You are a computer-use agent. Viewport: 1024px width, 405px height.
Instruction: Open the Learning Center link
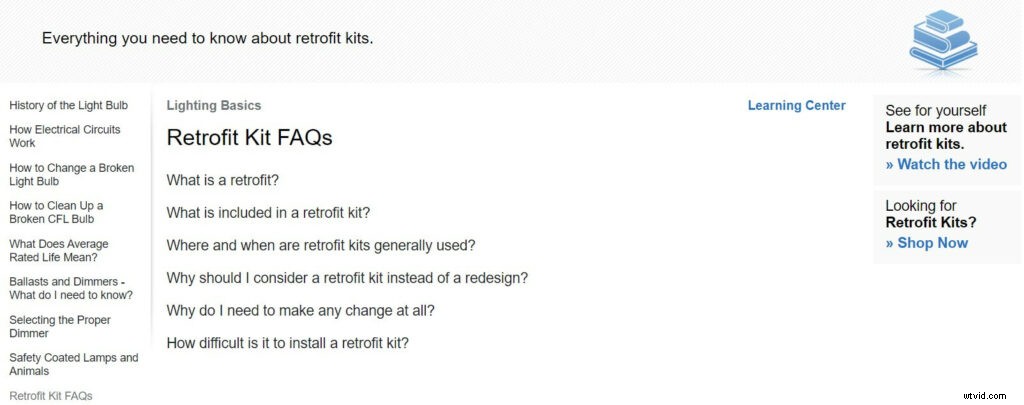pos(796,105)
